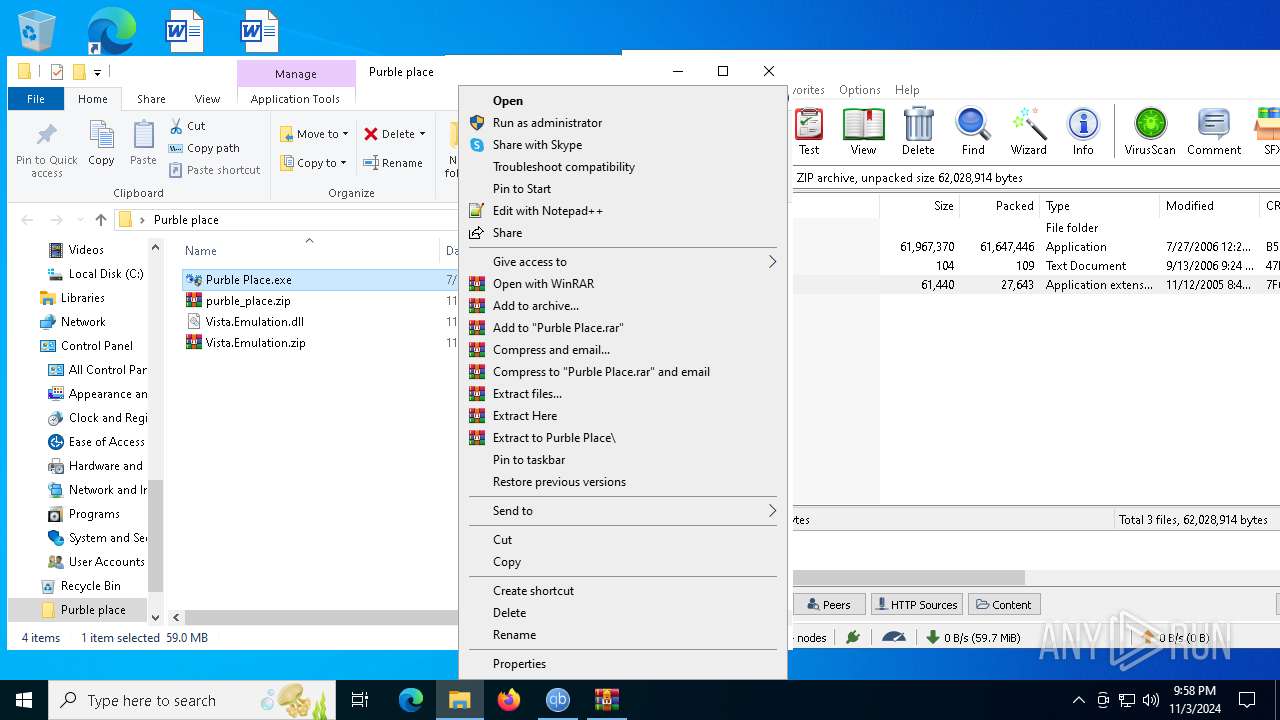Open the WinRAR Help menu
Viewport: 1280px width, 720px height.
[907, 90]
